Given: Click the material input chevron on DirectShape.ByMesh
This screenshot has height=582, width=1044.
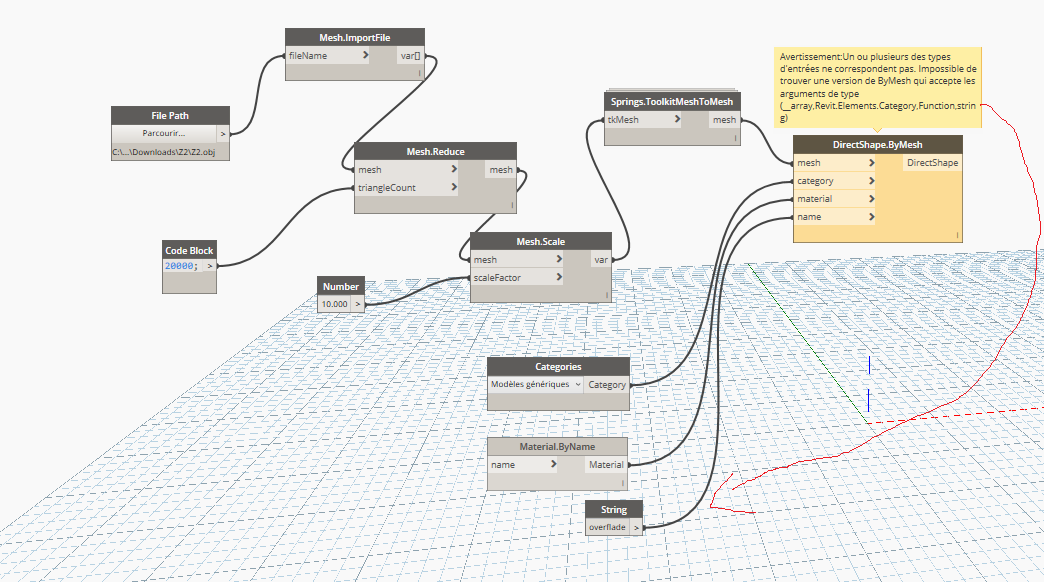Looking at the screenshot, I should [x=872, y=199].
